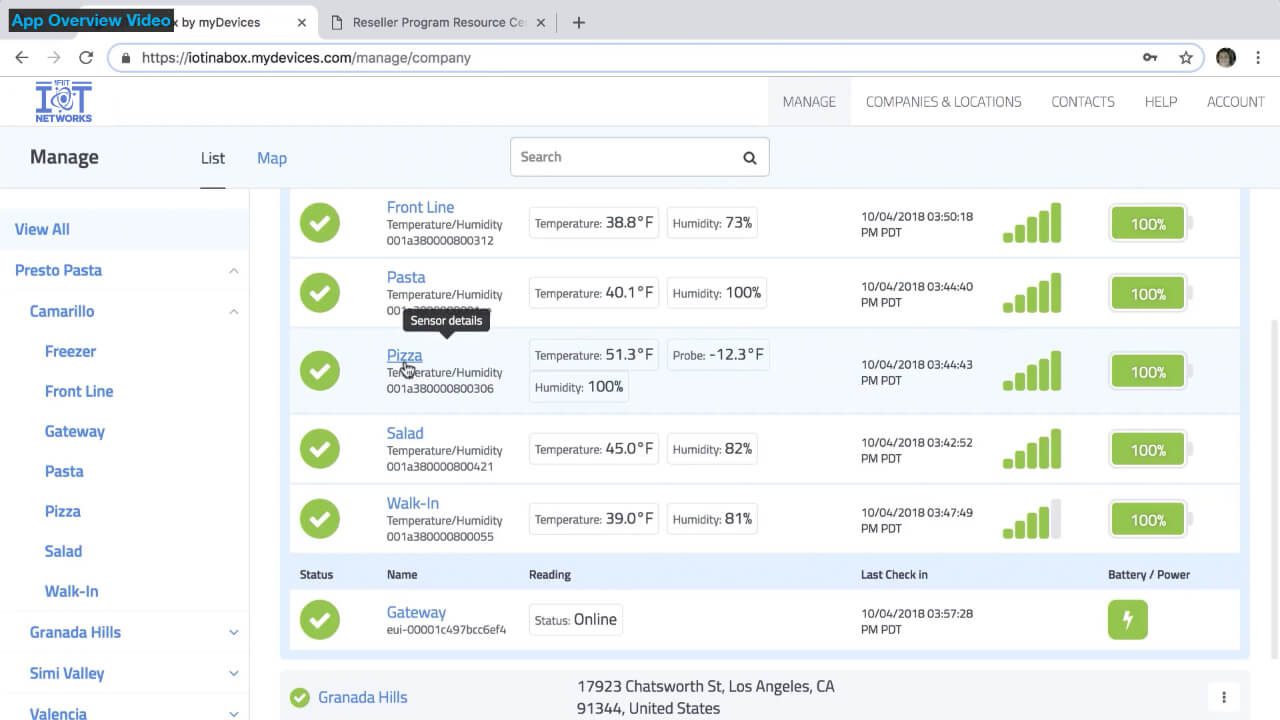The image size is (1280, 720).
Task: Expand the Simi Valley location
Action: (x=233, y=674)
